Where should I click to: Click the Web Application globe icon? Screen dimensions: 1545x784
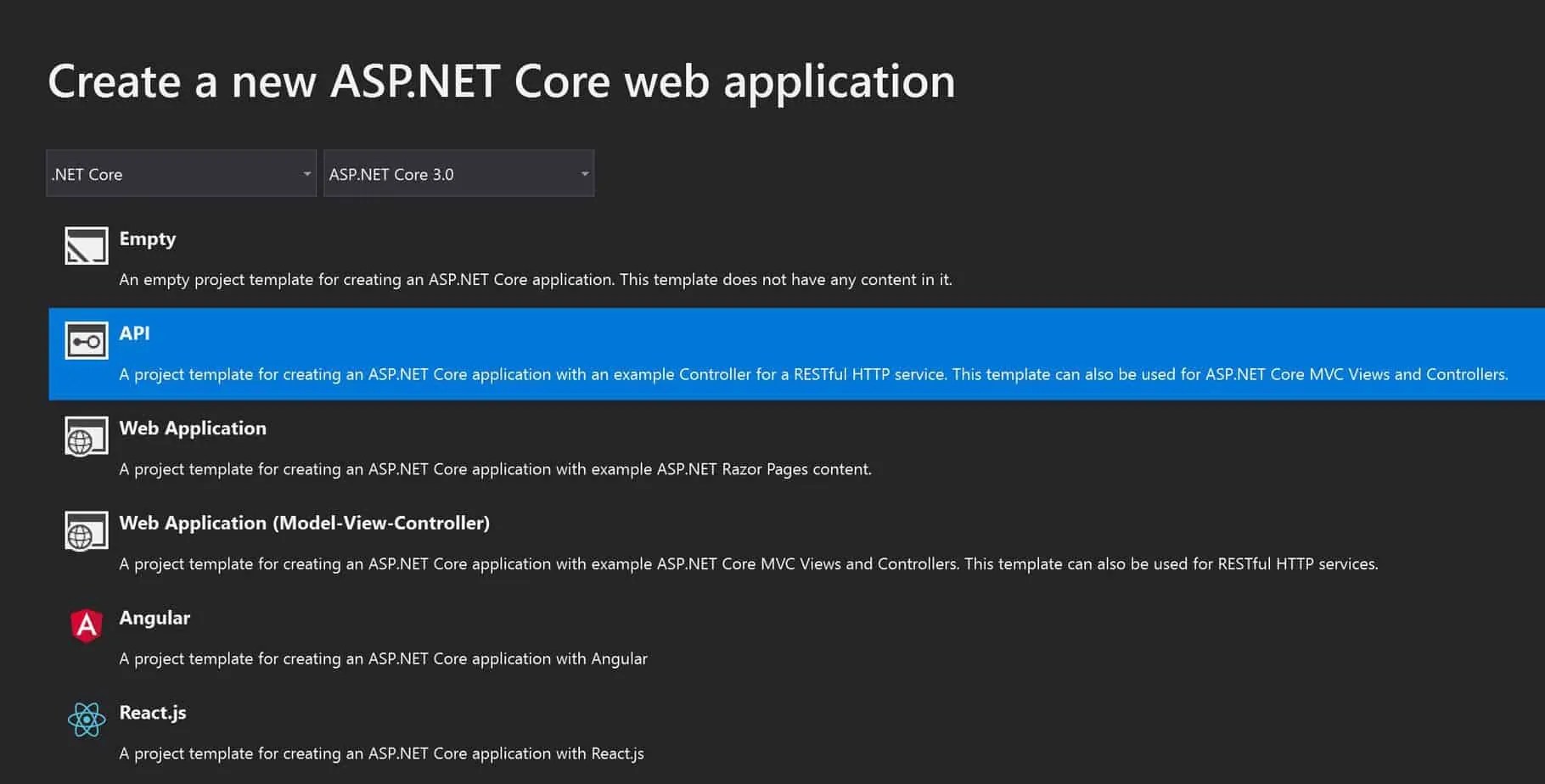point(87,437)
